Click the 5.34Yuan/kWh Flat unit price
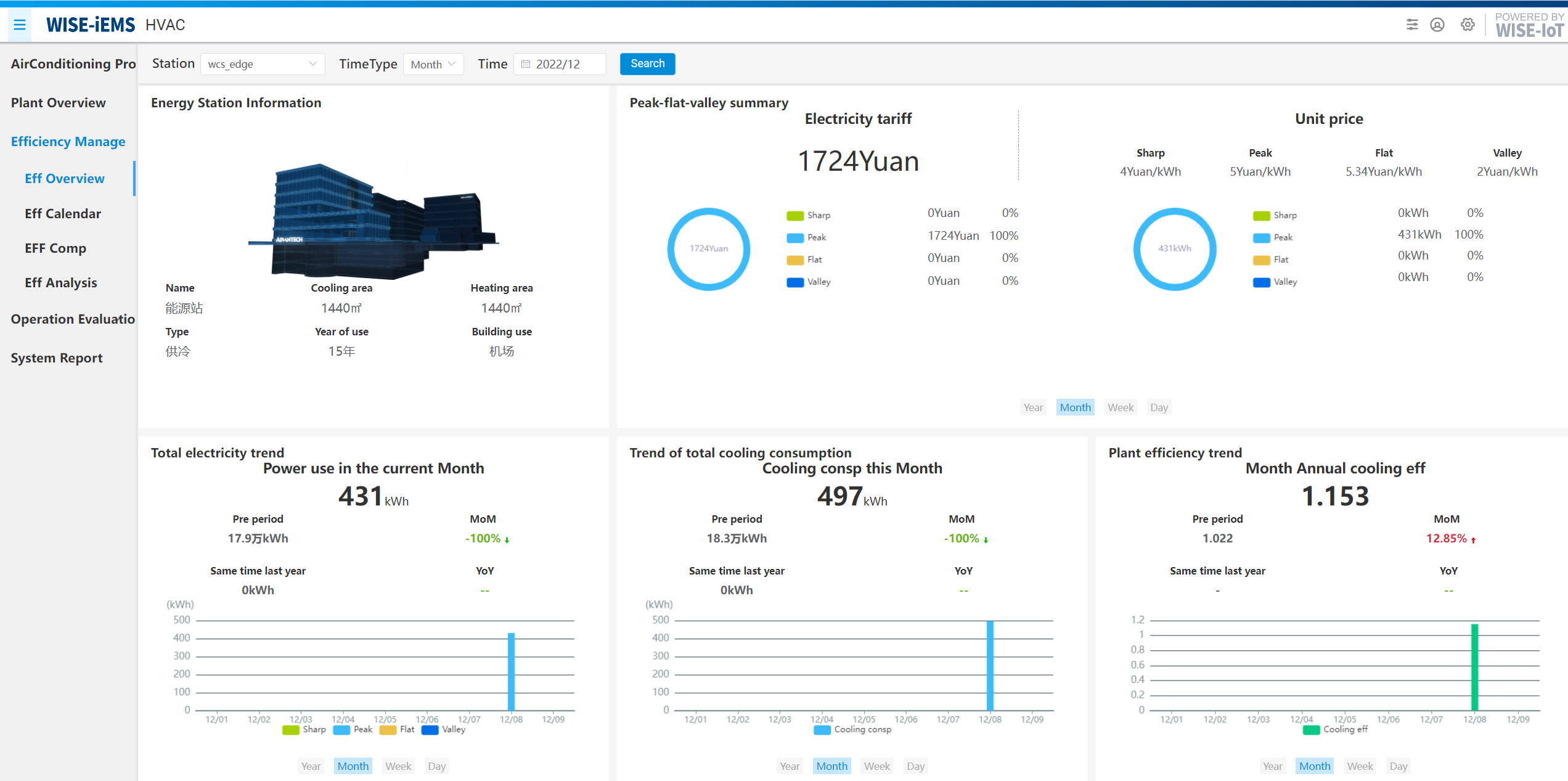1568x781 pixels. (x=1384, y=171)
